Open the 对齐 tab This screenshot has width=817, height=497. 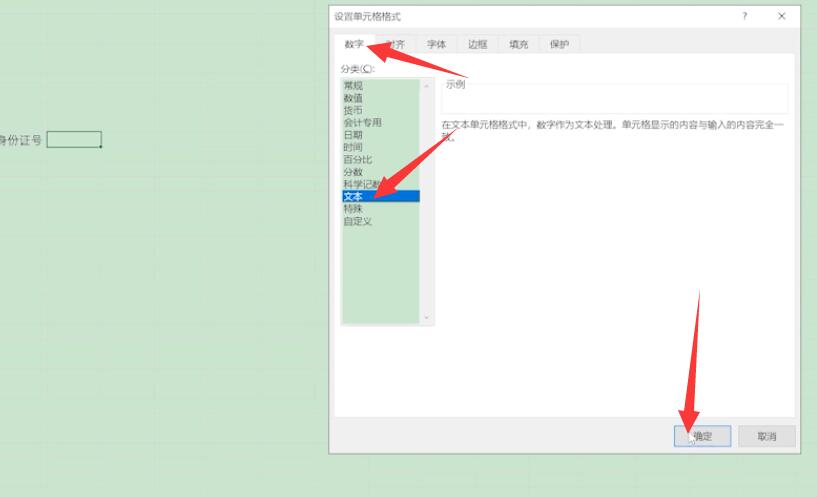(x=396, y=44)
